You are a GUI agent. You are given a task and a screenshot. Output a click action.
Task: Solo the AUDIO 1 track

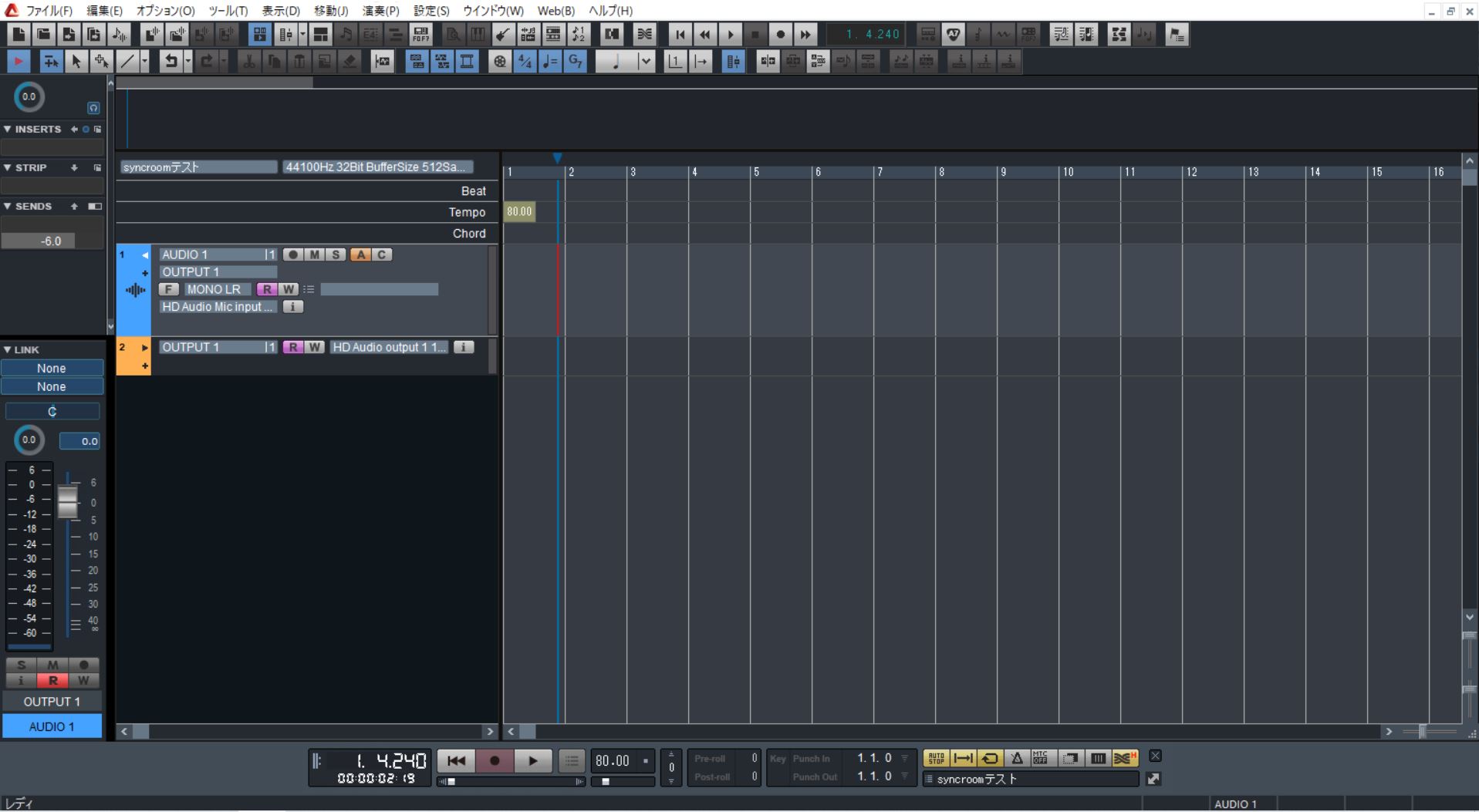click(x=336, y=254)
